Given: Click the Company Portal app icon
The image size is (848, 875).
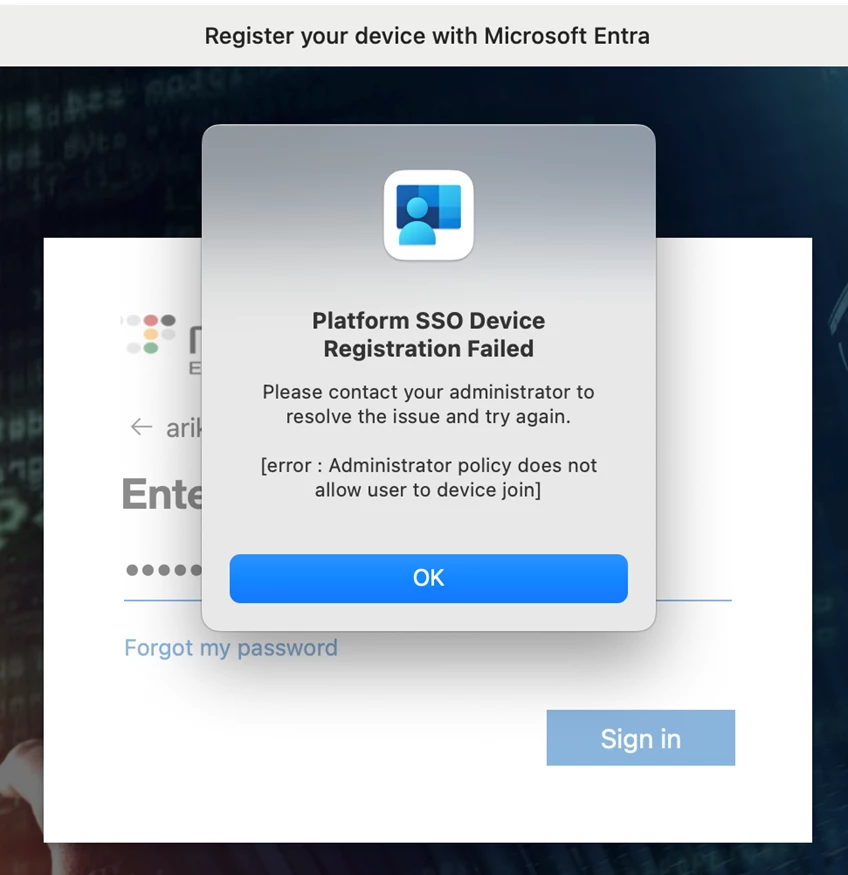Looking at the screenshot, I should [x=428, y=215].
